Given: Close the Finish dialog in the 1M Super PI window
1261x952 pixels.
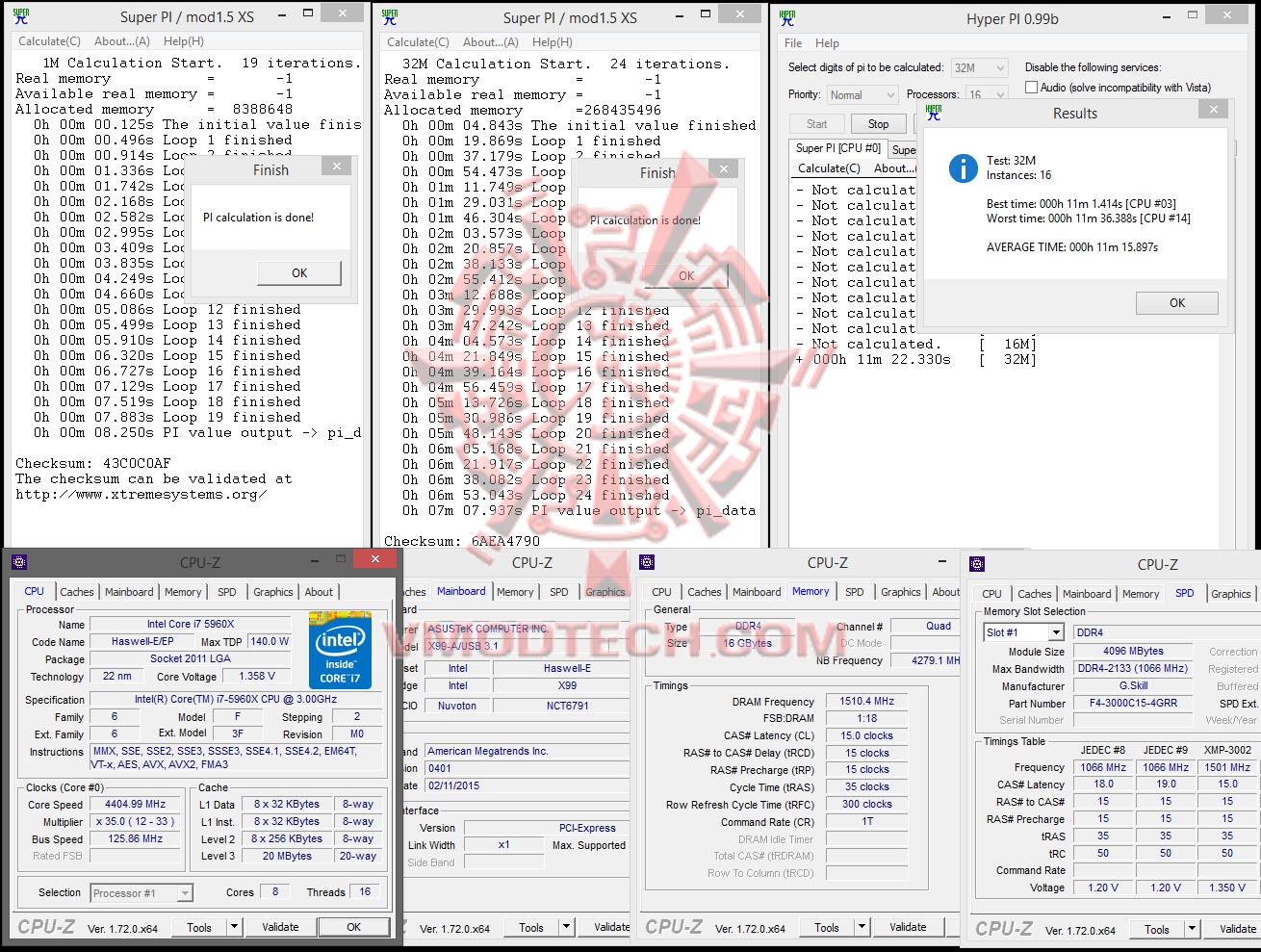Looking at the screenshot, I should [337, 167].
